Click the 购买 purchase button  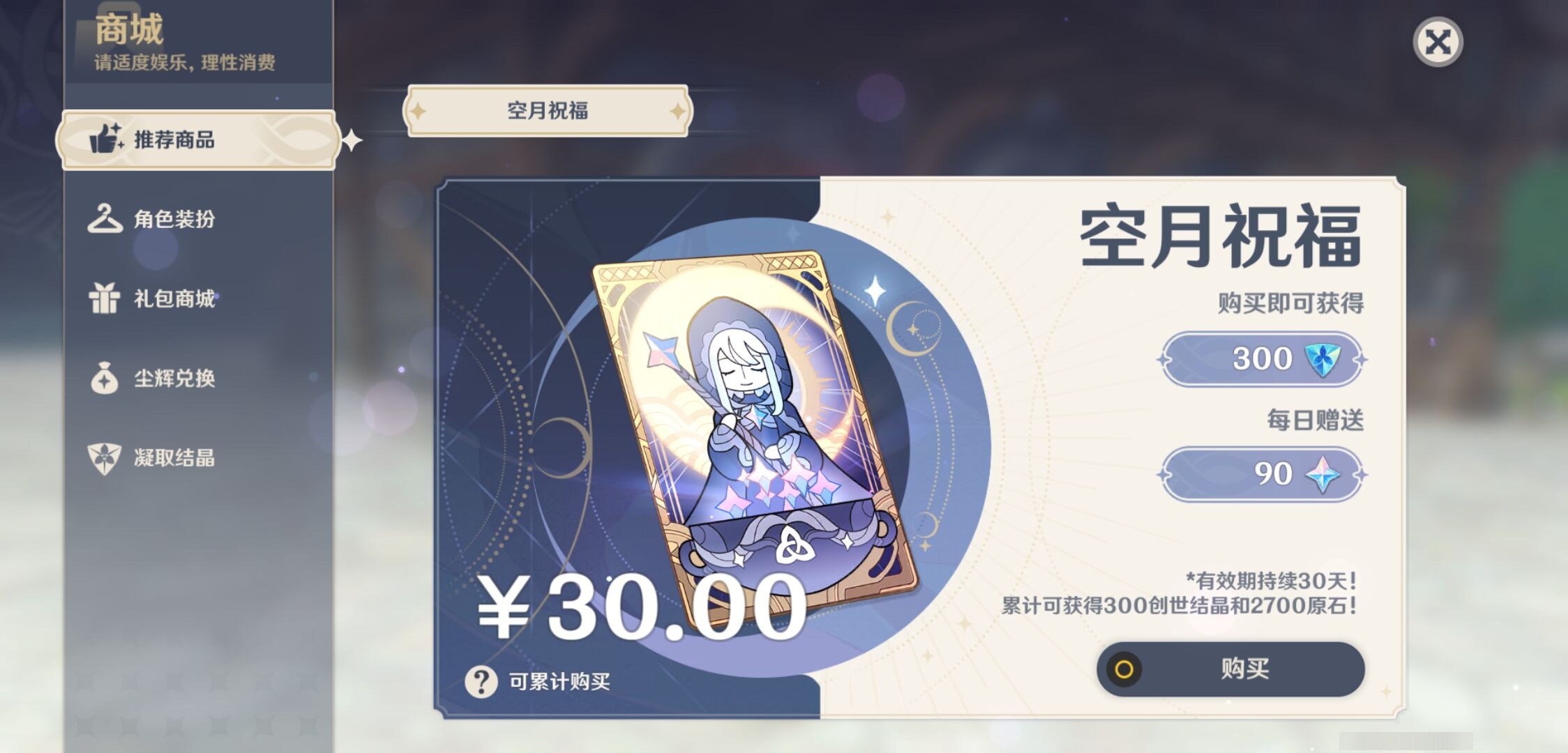(1230, 669)
